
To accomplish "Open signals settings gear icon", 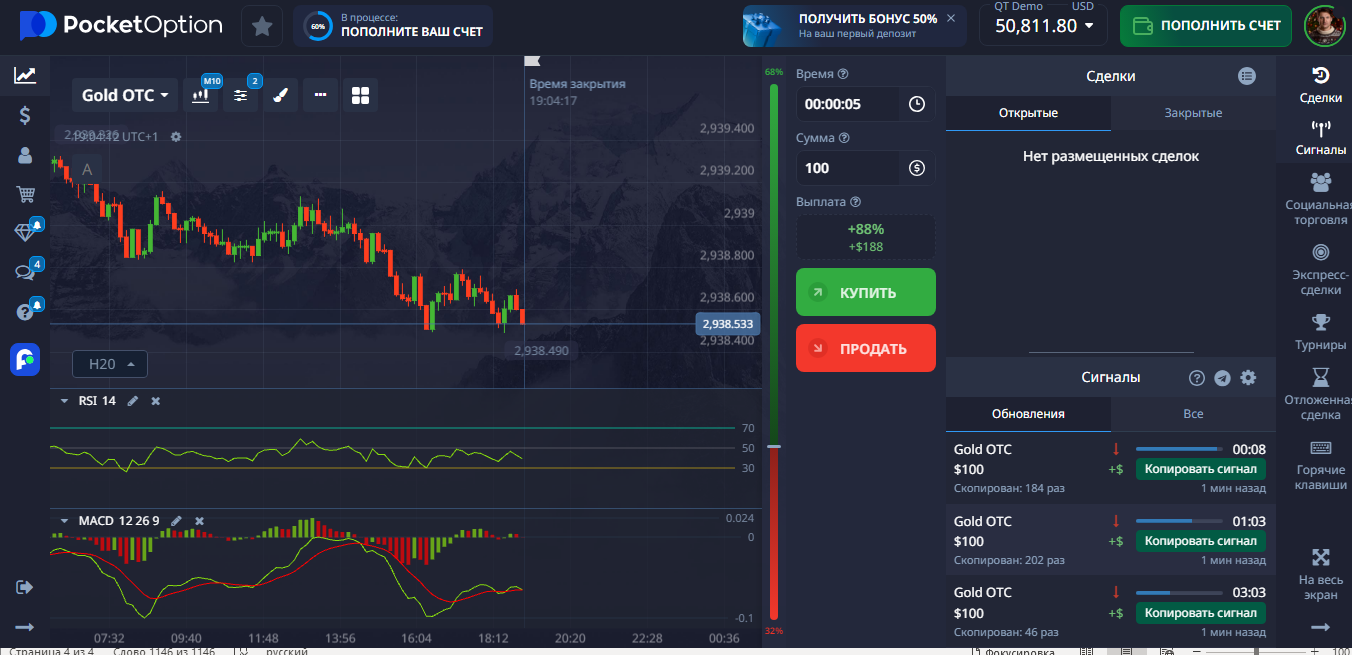I will coord(1247,378).
